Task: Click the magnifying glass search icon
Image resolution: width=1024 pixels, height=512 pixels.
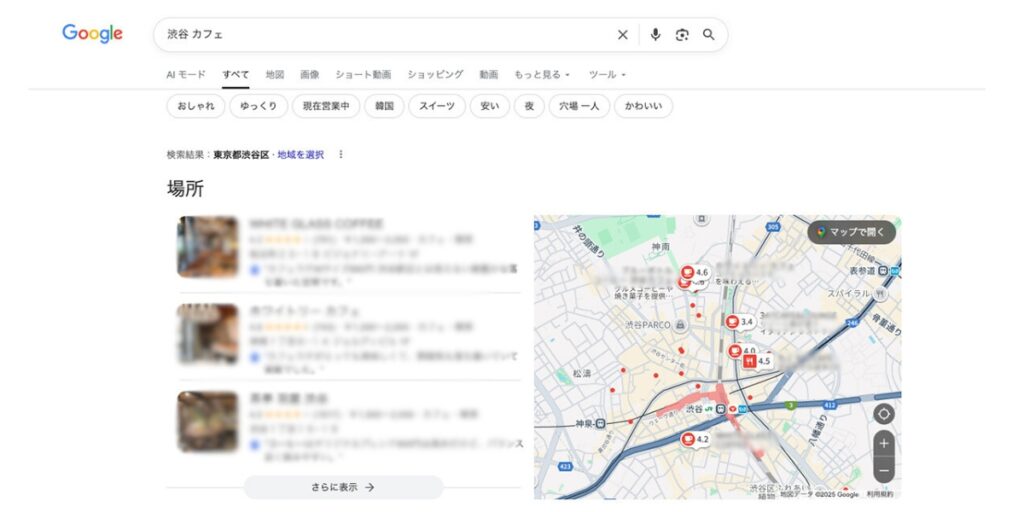Action: coord(709,35)
